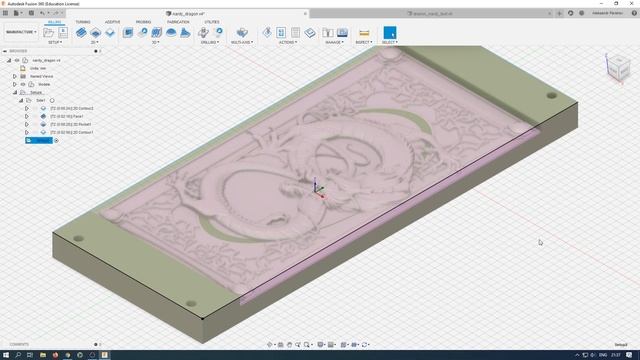Open the 3D dropdown menu
The height and width of the screenshot is (360, 640).
(x=155, y=42)
